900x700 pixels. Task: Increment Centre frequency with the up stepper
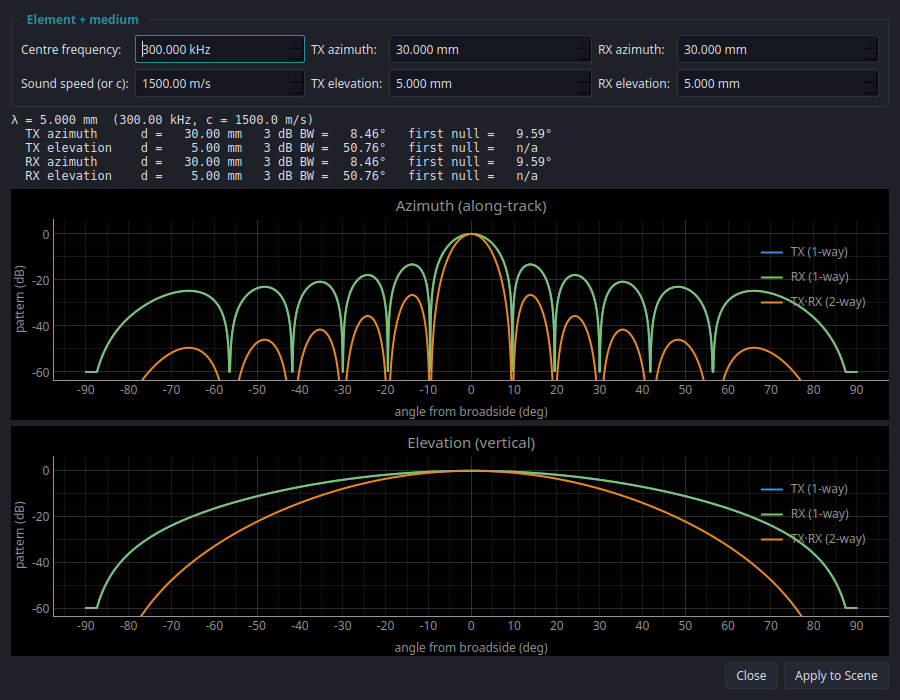point(296,43)
